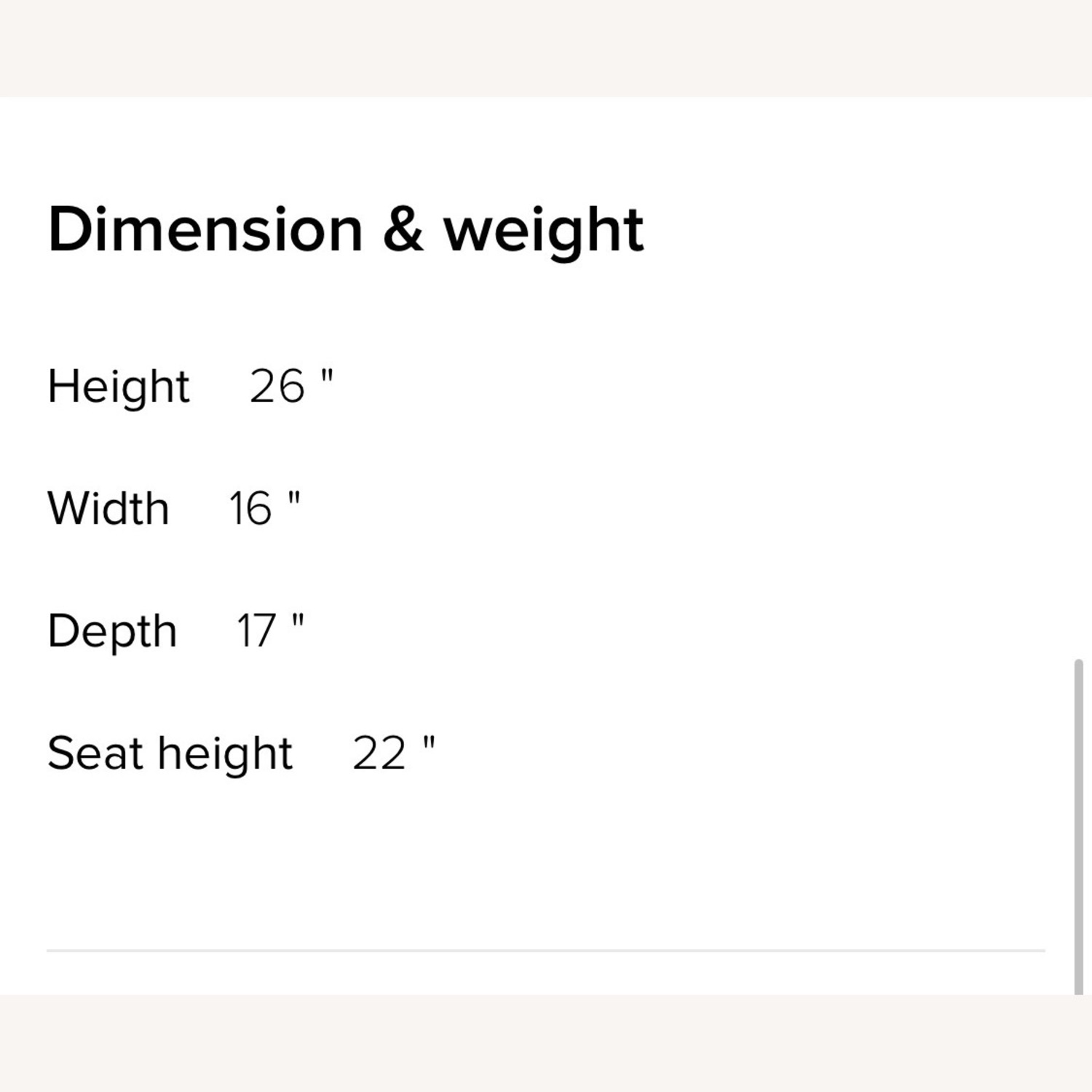Select the Seat height label

(x=170, y=753)
